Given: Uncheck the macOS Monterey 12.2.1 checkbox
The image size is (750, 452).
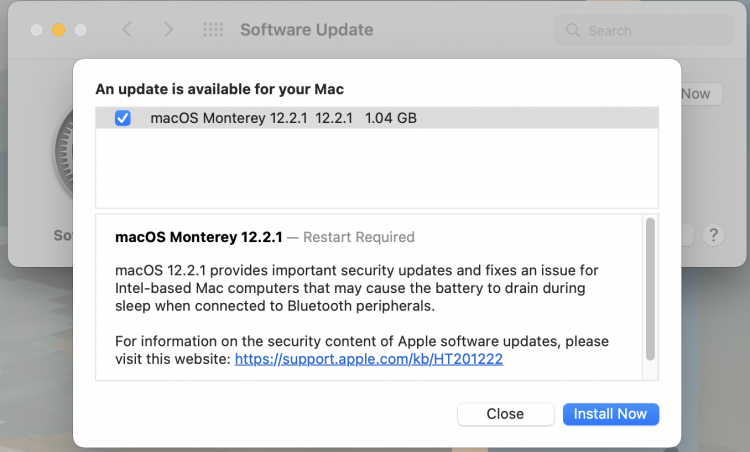Looking at the screenshot, I should coord(123,118).
